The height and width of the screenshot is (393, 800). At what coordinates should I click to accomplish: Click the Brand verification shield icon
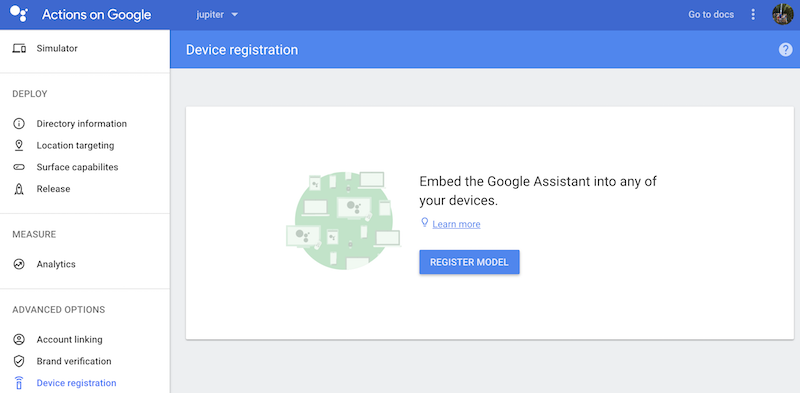[x=19, y=361]
